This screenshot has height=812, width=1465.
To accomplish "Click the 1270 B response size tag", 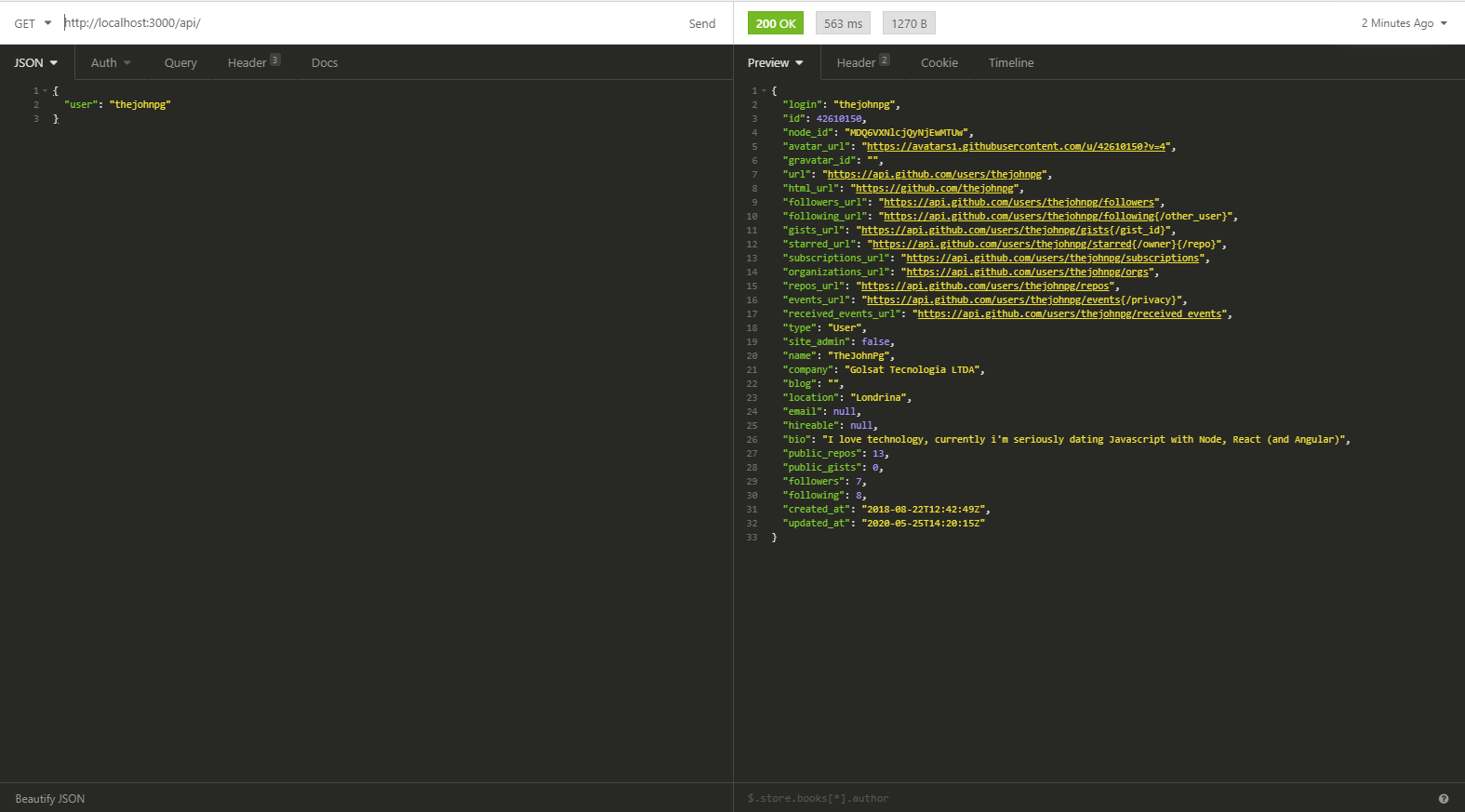I will (x=909, y=23).
